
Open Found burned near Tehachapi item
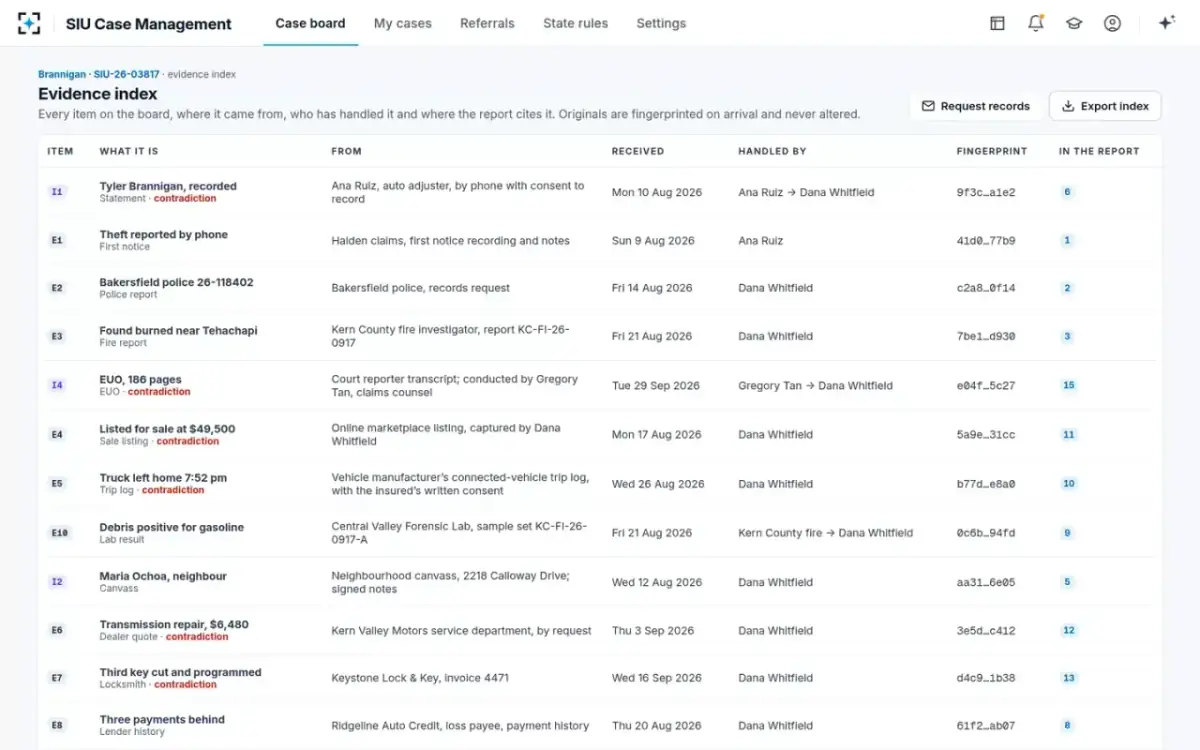coord(178,330)
